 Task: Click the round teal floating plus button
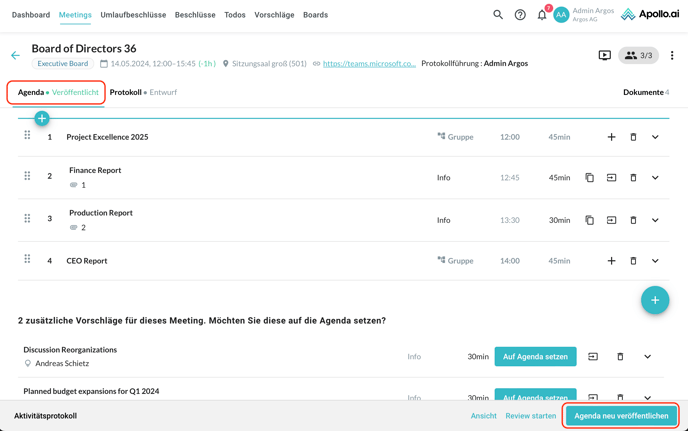click(x=655, y=300)
